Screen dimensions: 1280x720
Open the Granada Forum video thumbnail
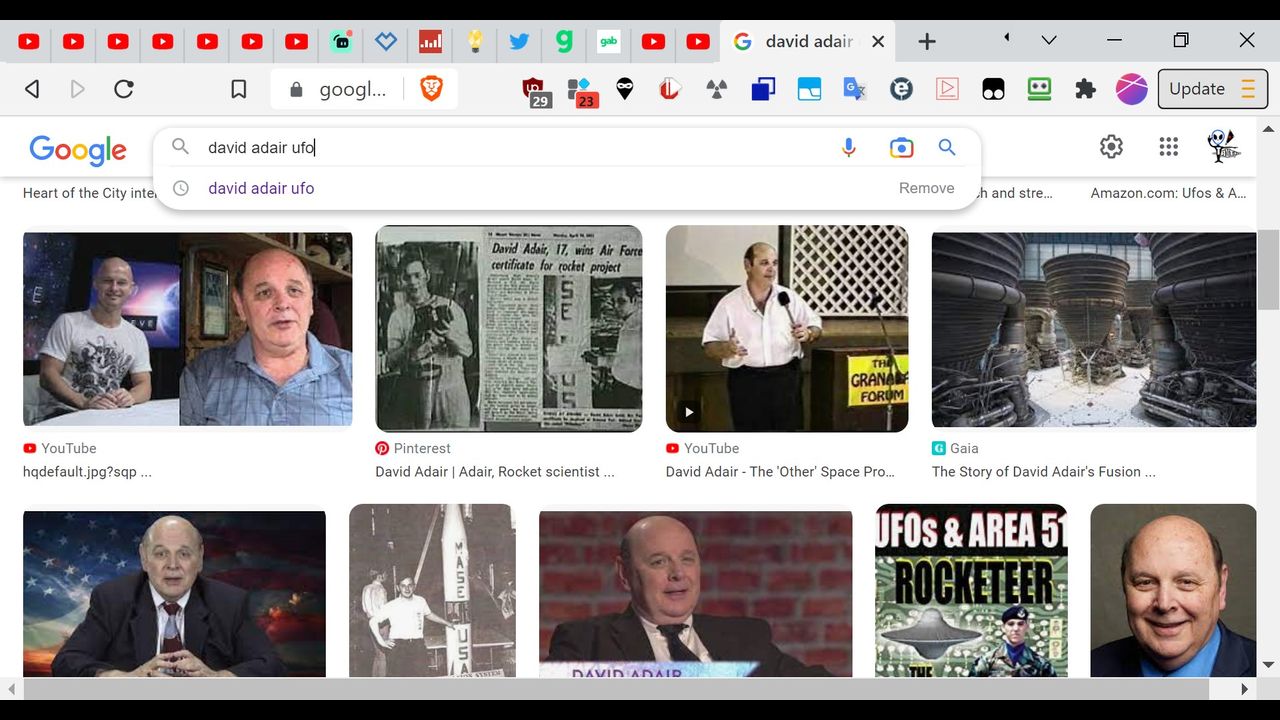click(787, 328)
